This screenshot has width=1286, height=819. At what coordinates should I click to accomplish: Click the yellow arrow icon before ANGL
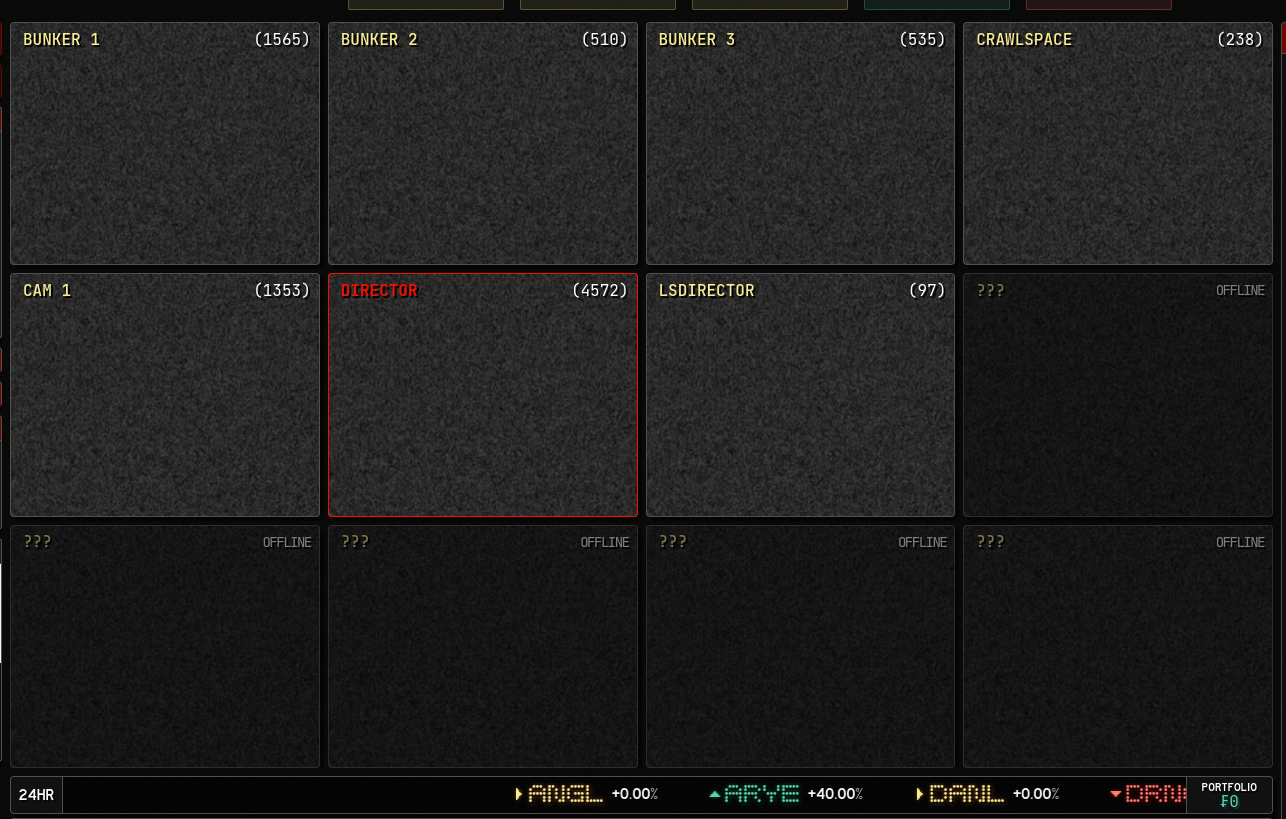(519, 794)
